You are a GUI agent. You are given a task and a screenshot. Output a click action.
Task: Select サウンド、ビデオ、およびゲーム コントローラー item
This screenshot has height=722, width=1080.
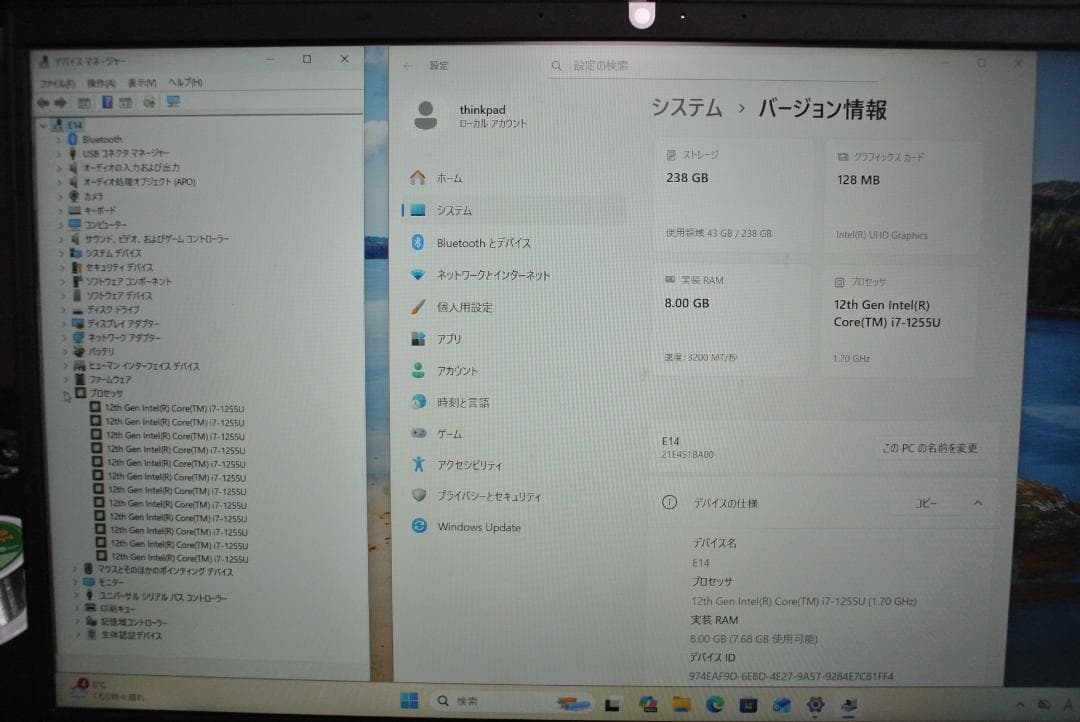(x=157, y=239)
